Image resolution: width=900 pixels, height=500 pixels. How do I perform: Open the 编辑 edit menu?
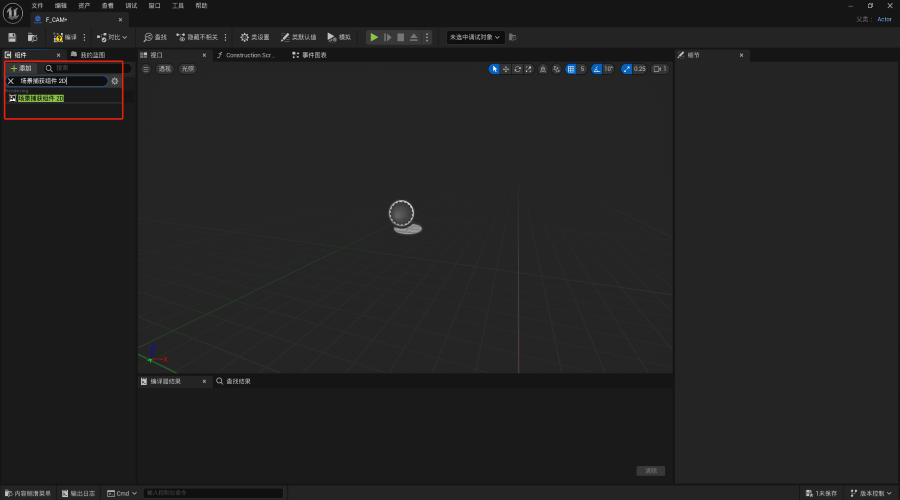[x=61, y=6]
